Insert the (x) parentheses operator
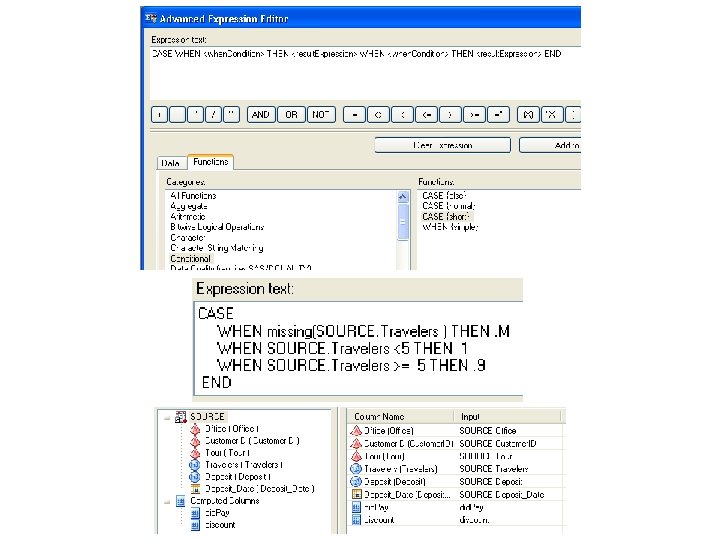The width and height of the screenshot is (720, 540). [528, 114]
